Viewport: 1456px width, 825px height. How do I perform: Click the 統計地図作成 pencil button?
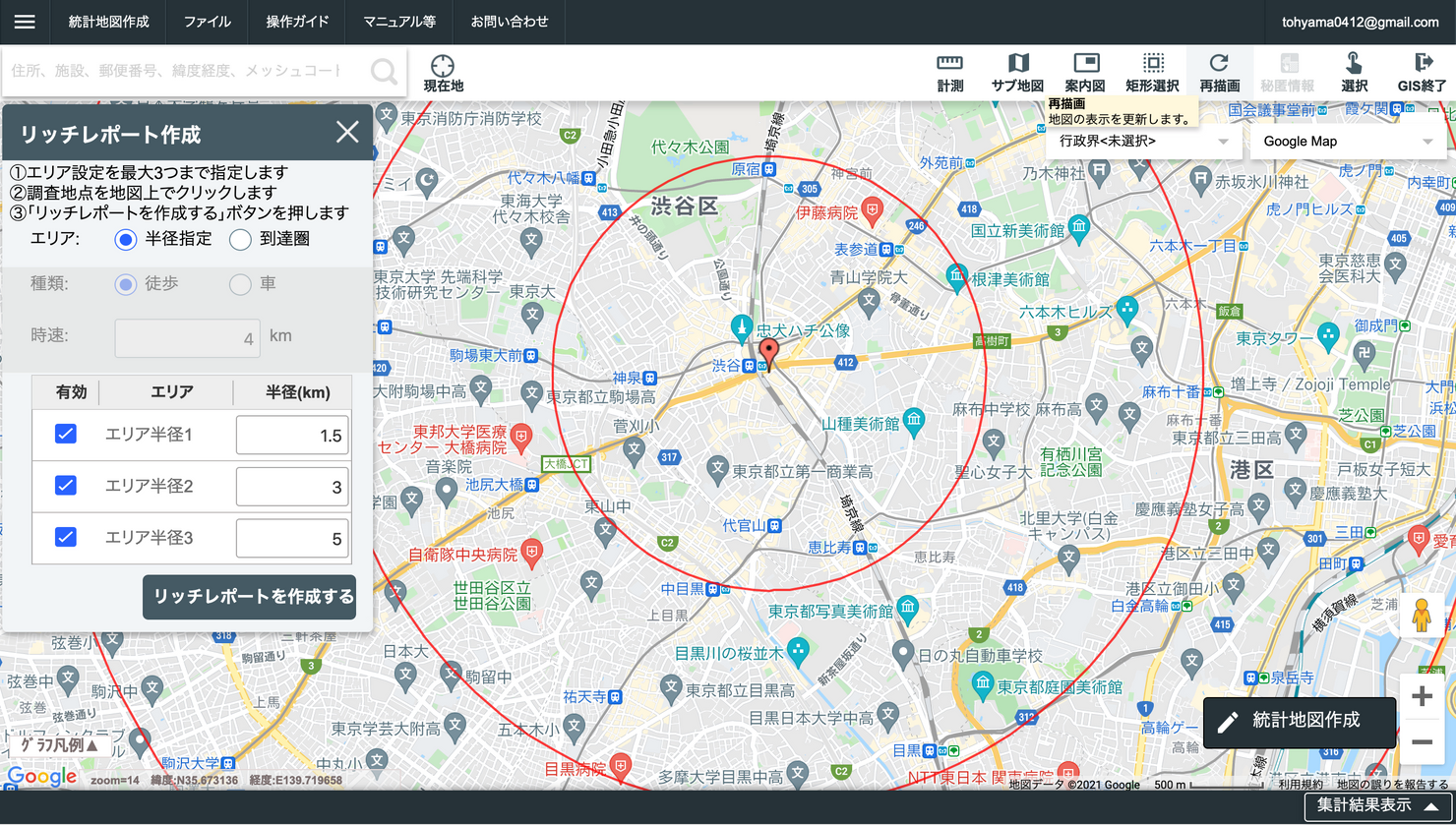click(1300, 722)
